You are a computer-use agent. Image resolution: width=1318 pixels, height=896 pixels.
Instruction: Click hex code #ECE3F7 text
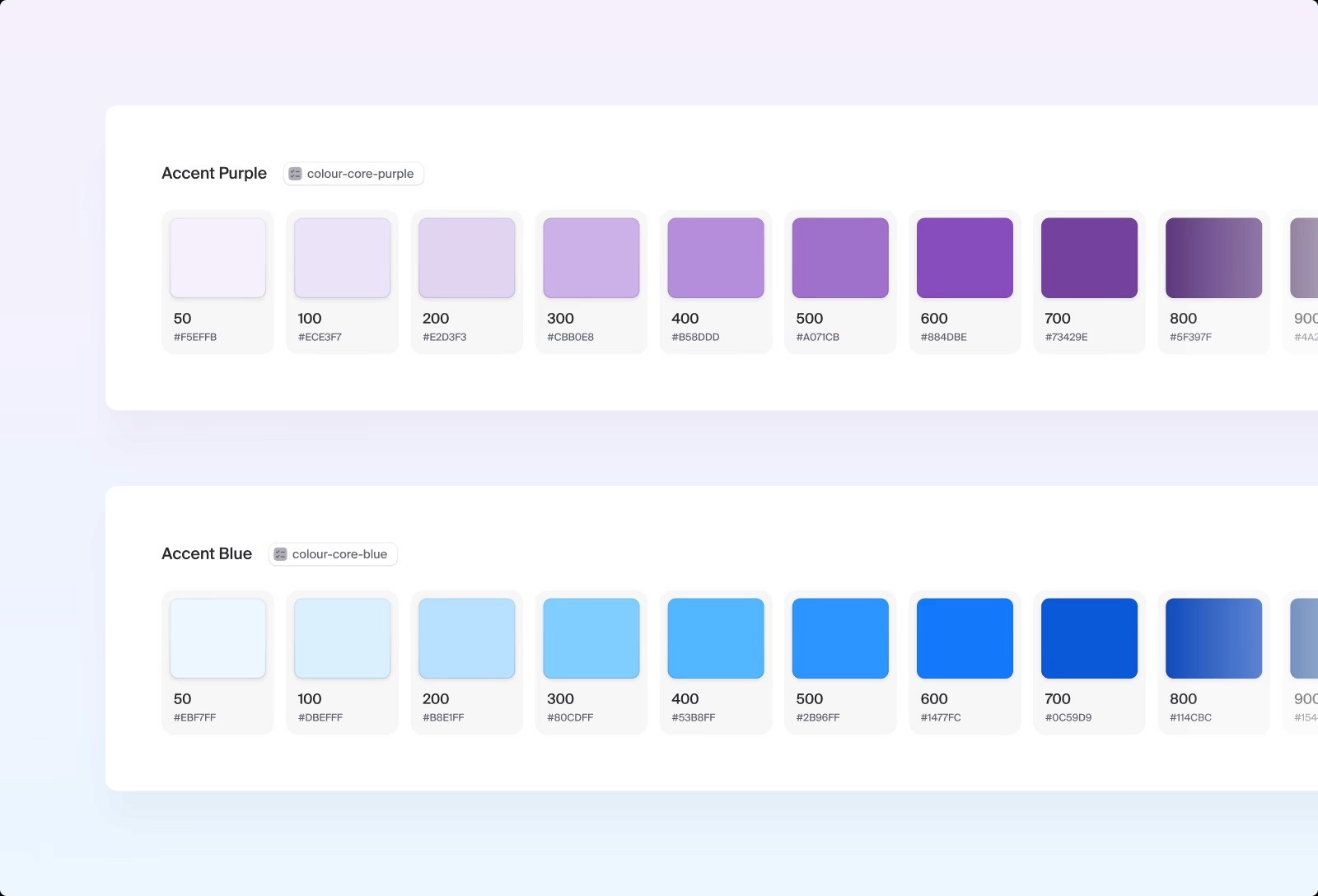tap(320, 337)
